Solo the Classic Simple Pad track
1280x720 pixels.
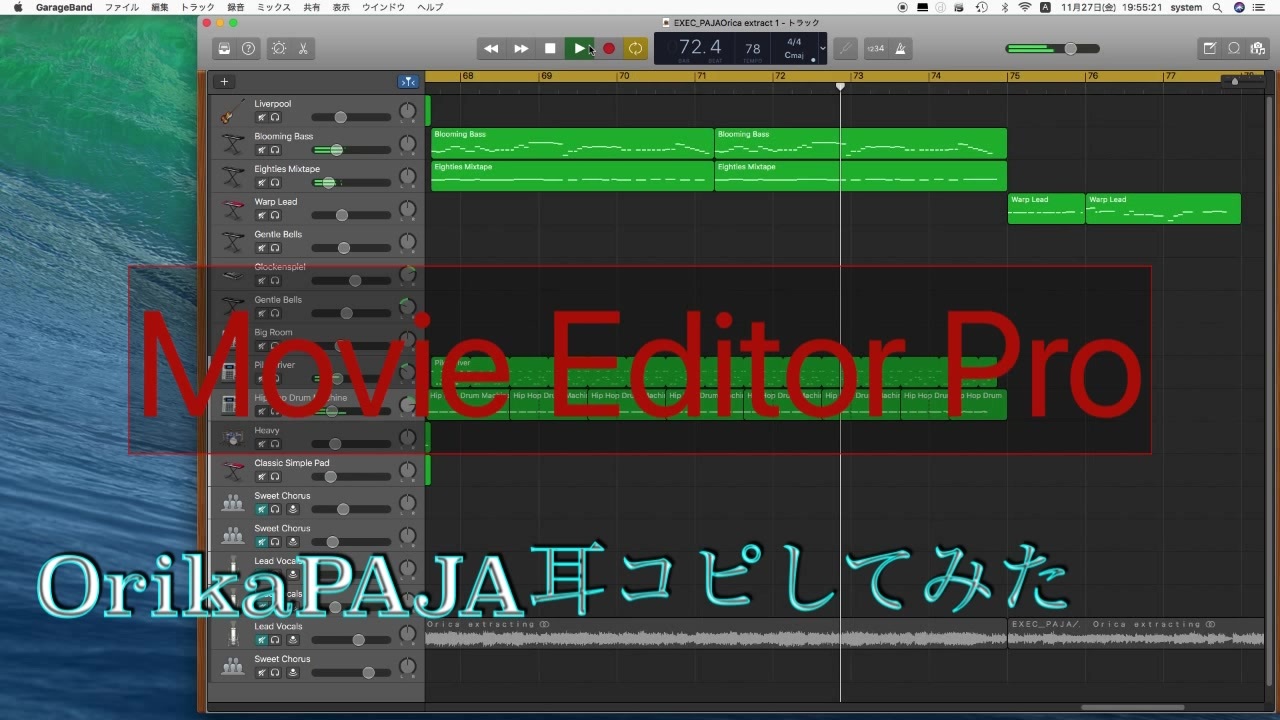(x=275, y=477)
